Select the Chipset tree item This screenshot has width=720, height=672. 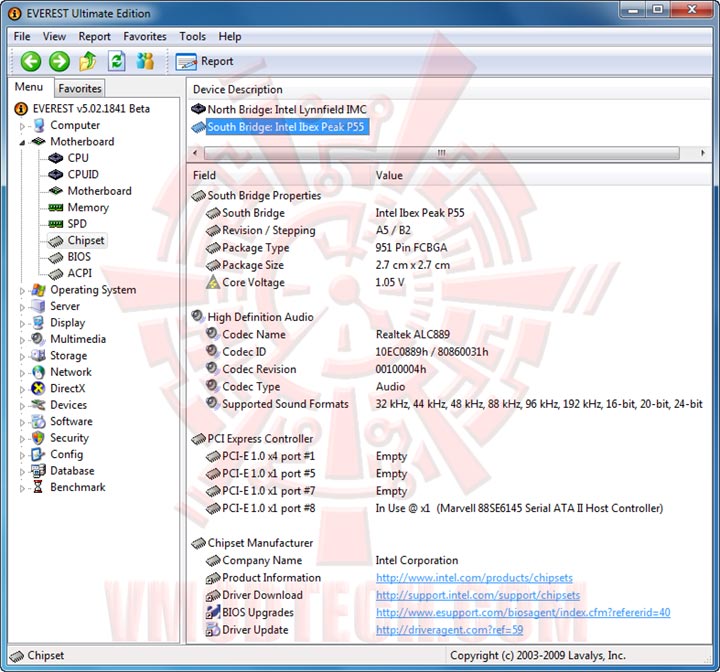click(86, 240)
